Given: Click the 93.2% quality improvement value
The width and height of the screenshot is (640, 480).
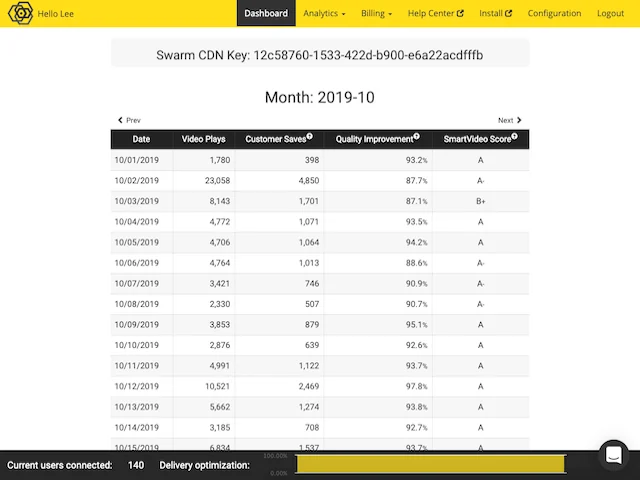Looking at the screenshot, I should (416, 160).
